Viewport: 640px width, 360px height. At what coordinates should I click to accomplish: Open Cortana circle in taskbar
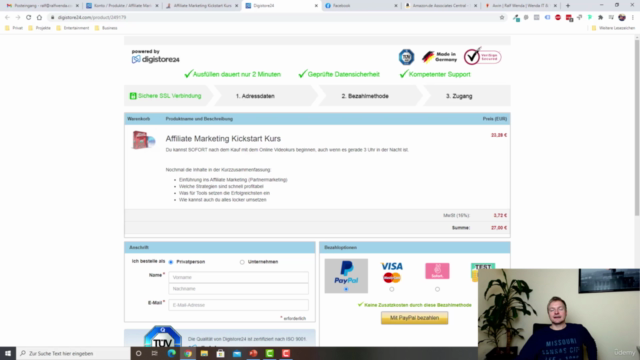[x=138, y=353]
